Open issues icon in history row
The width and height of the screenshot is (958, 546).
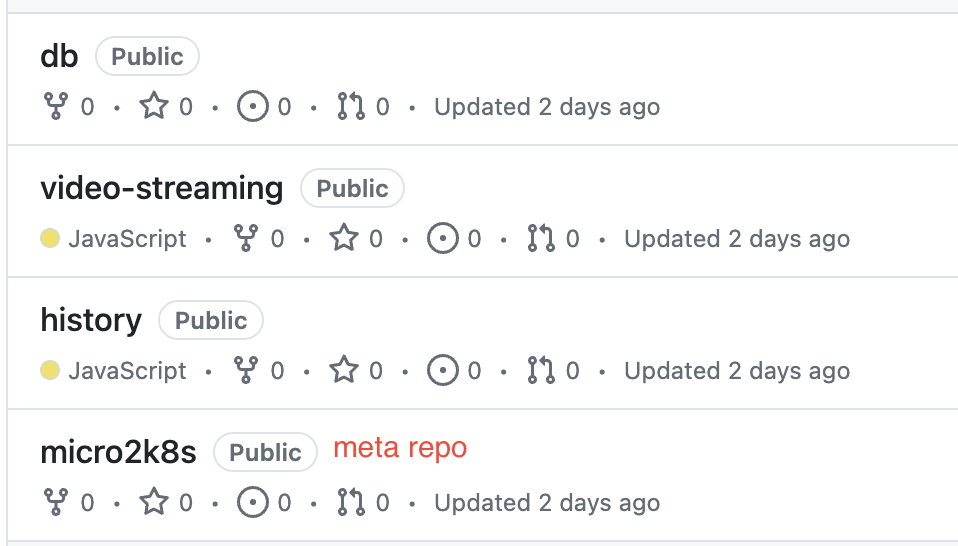click(442, 370)
